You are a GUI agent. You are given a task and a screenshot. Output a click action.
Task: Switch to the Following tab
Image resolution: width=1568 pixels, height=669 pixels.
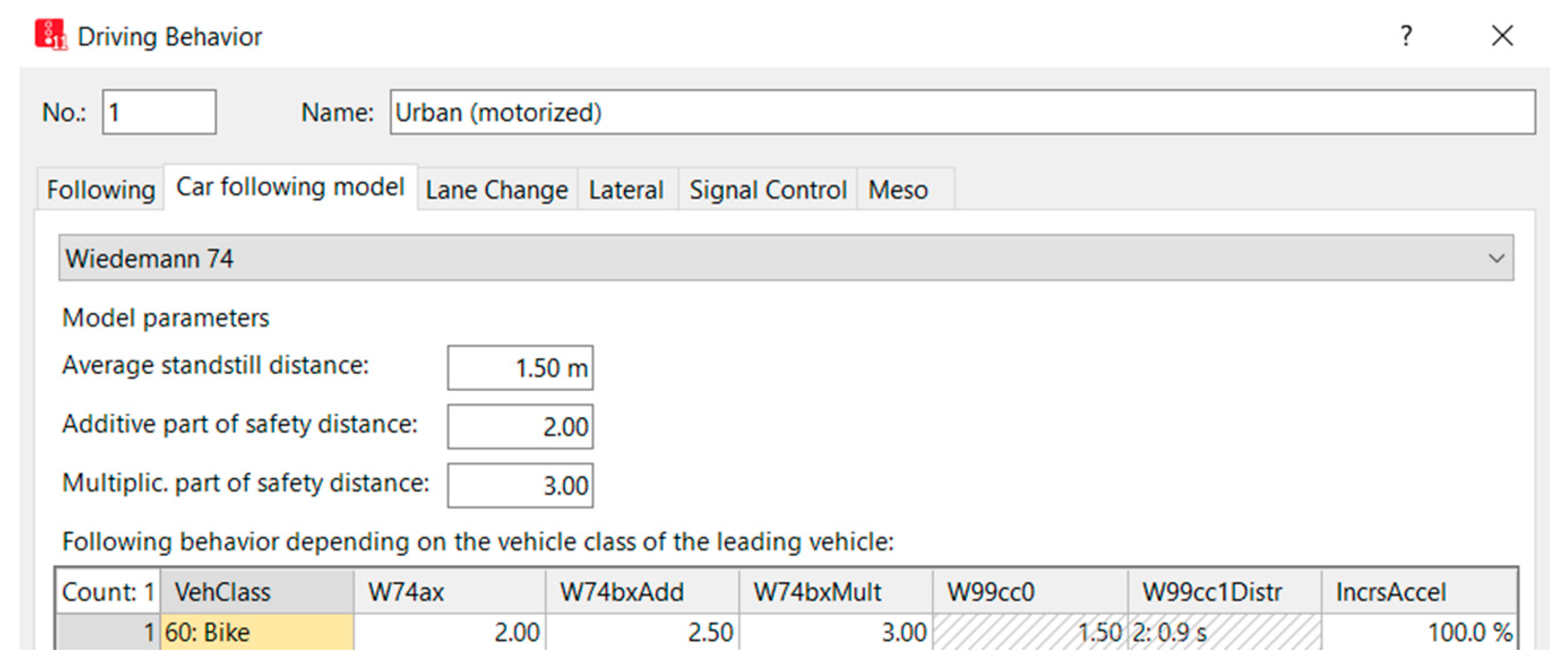click(x=101, y=190)
